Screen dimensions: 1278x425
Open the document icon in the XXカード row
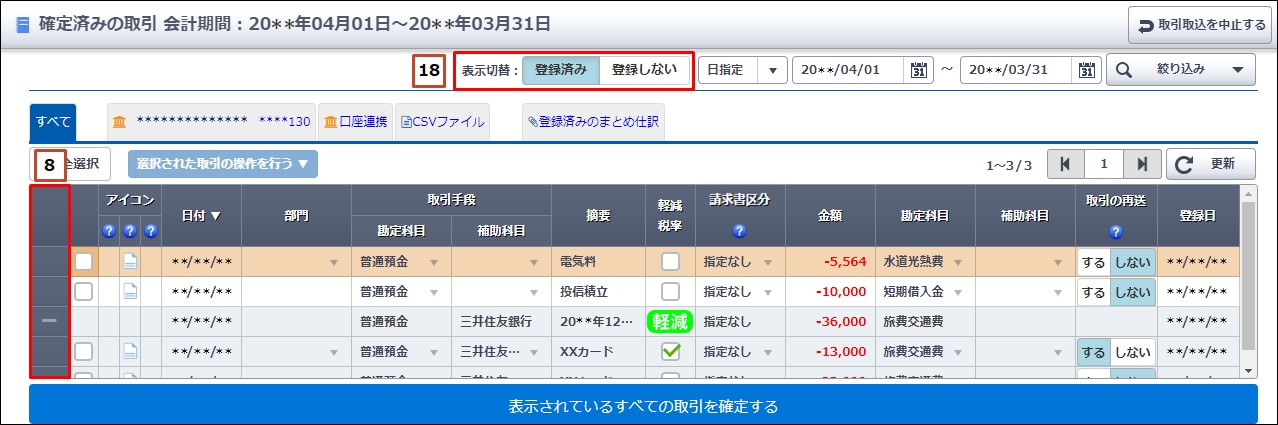[130, 351]
